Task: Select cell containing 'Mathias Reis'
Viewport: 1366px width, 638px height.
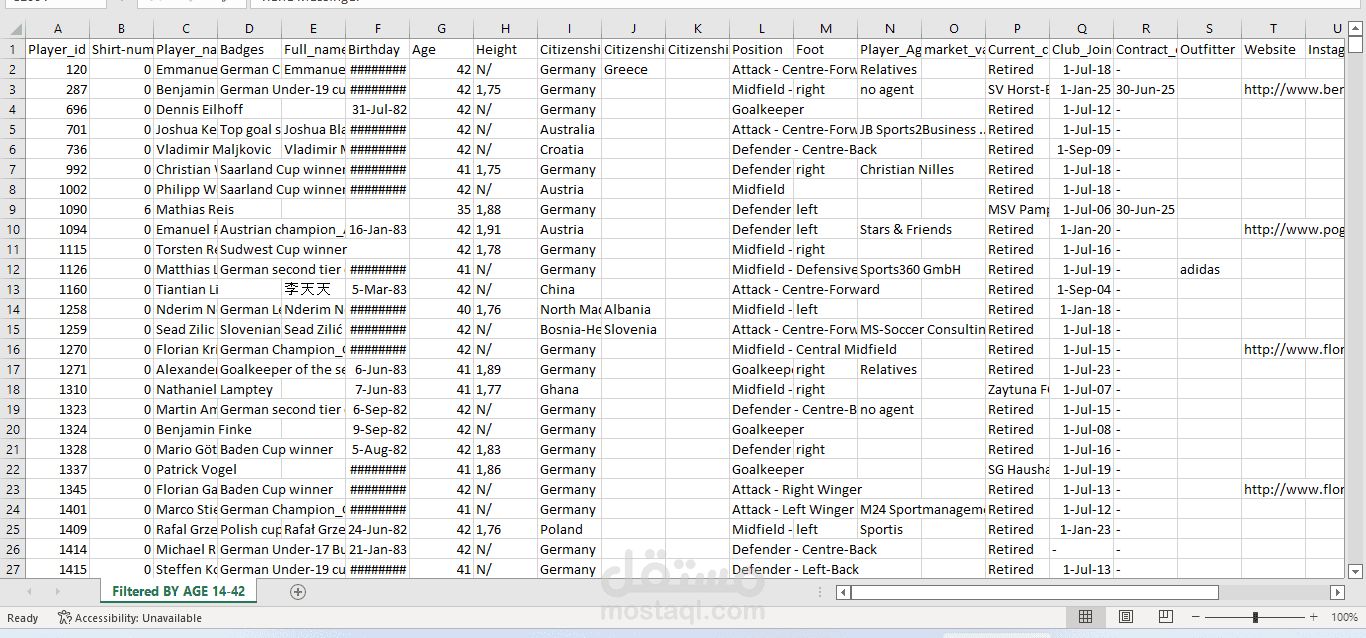Action: click(x=186, y=209)
